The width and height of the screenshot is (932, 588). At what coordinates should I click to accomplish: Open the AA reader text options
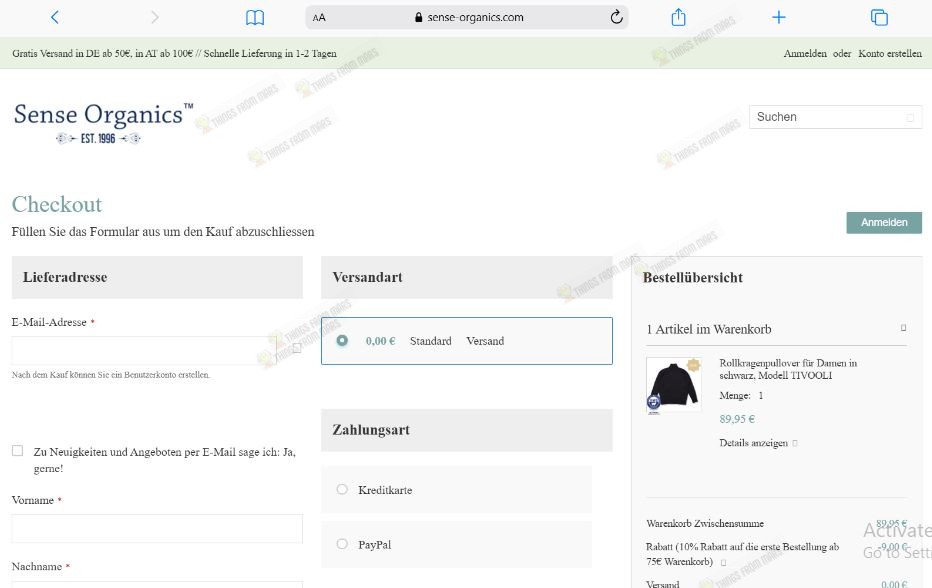tap(319, 18)
